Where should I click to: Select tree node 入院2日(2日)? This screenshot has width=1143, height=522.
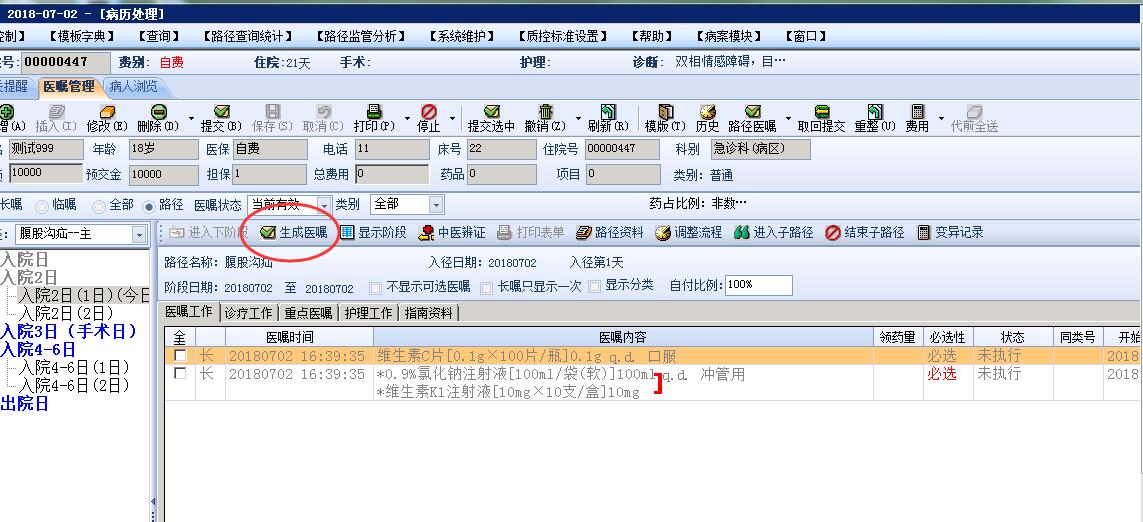click(x=66, y=313)
